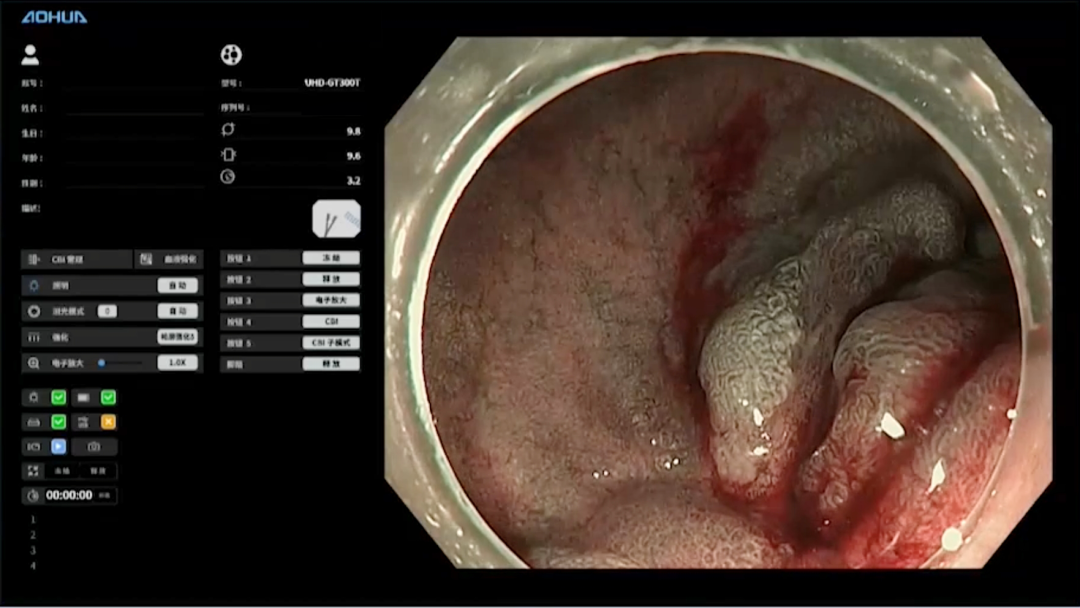Toggle the green checkbox next to the monitor icon

coord(108,397)
